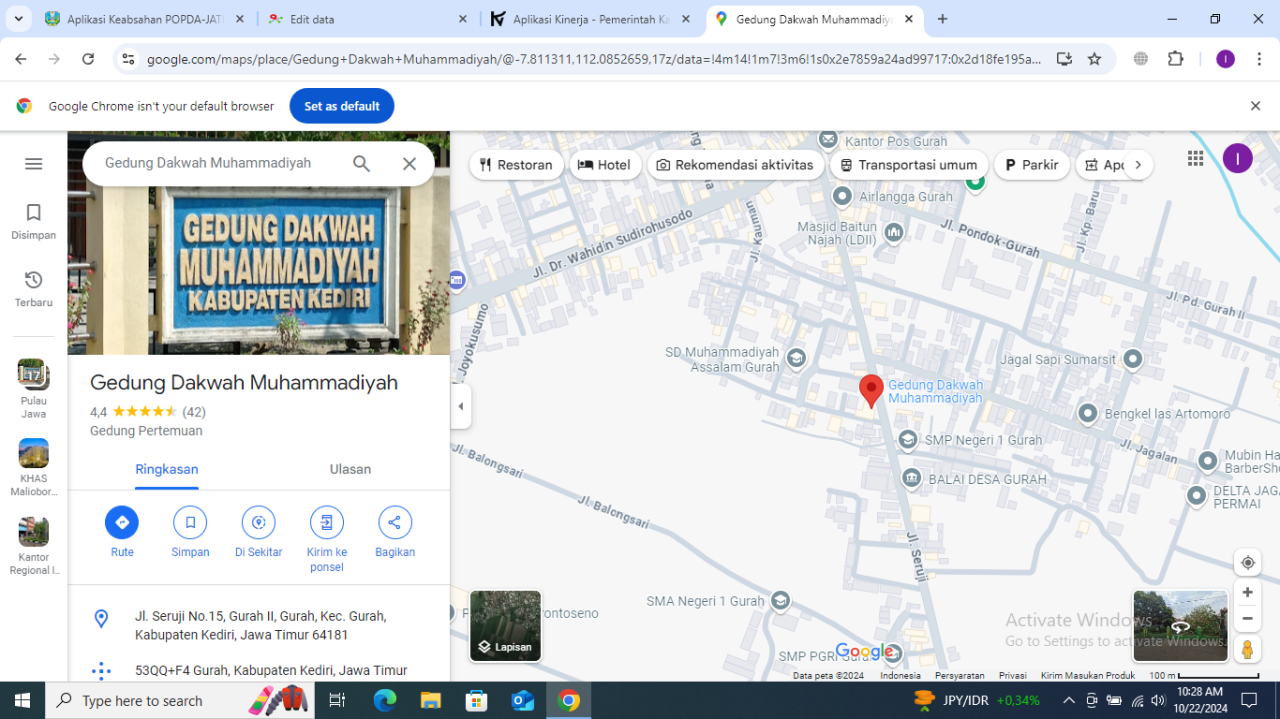The height and width of the screenshot is (719, 1280).
Task: Click SD Muhammadiyah Assalam Gurah marker
Action: pyautogui.click(x=796, y=358)
